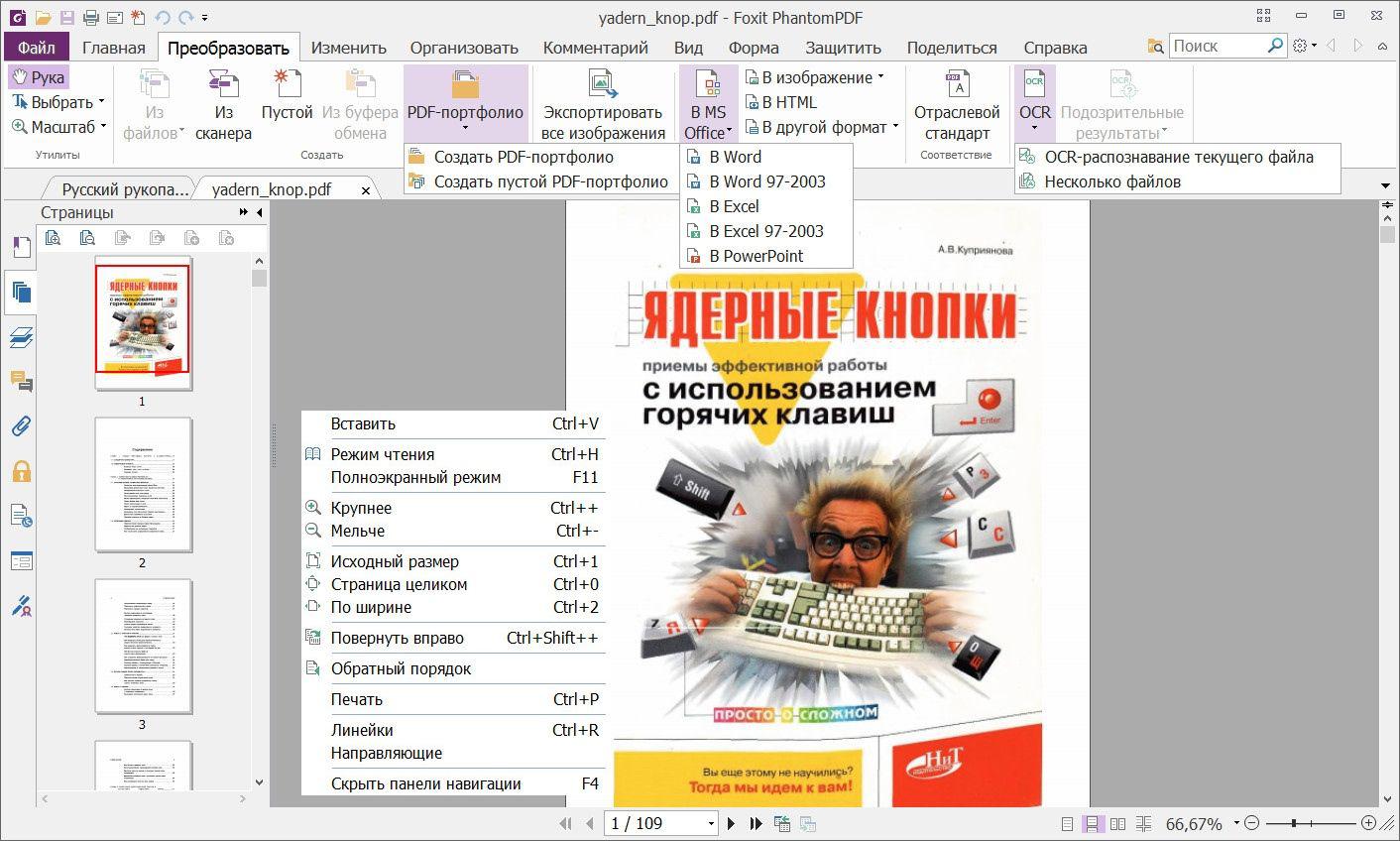The height and width of the screenshot is (841, 1400).
Task: Enable continuous facing pages view
Action: coord(1144,823)
